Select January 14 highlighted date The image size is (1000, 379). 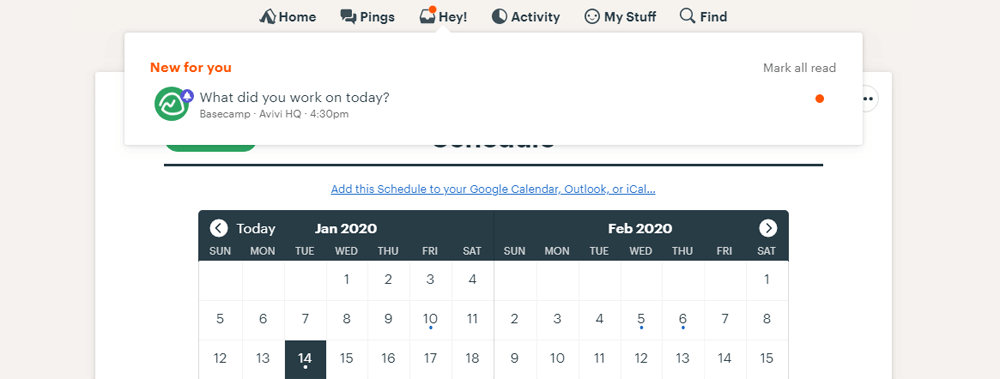pyautogui.click(x=305, y=359)
